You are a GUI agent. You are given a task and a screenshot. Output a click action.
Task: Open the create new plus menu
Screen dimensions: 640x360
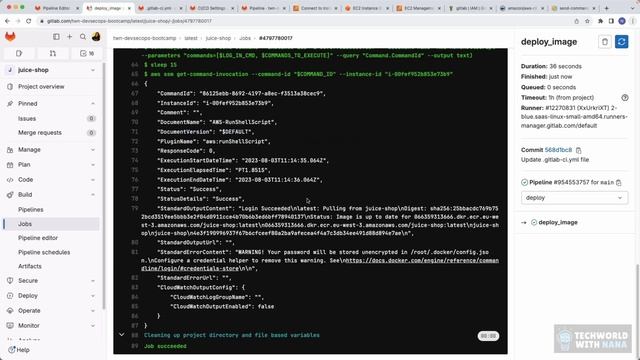click(x=69, y=37)
